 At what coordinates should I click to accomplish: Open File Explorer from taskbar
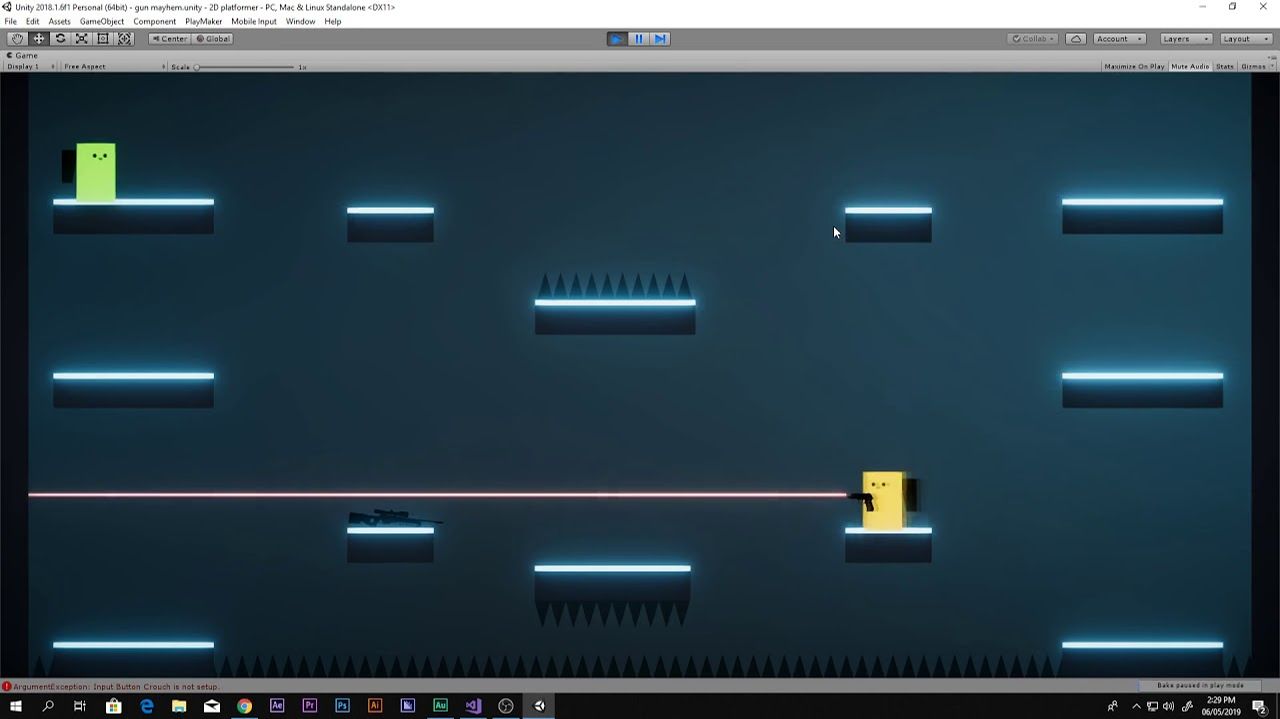(x=179, y=706)
